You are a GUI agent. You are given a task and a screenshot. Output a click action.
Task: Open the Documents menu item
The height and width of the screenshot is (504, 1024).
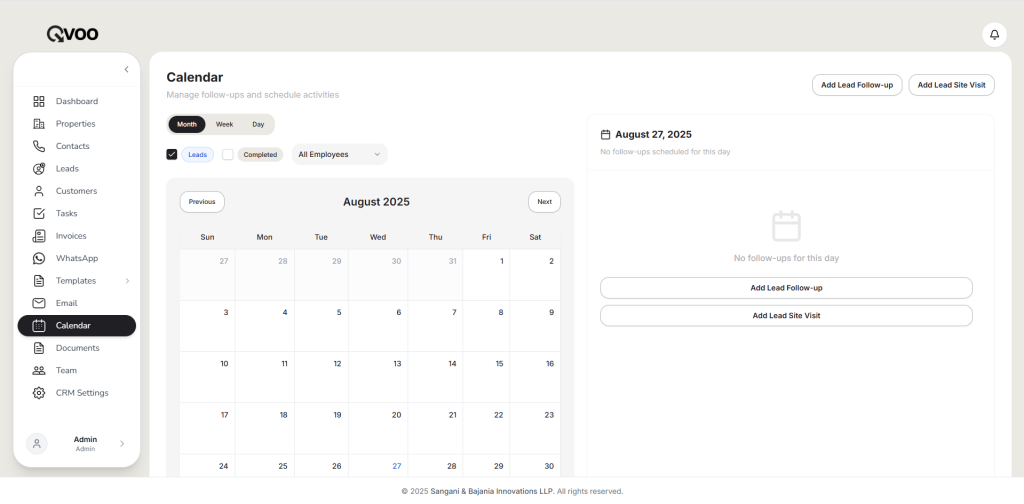77,348
